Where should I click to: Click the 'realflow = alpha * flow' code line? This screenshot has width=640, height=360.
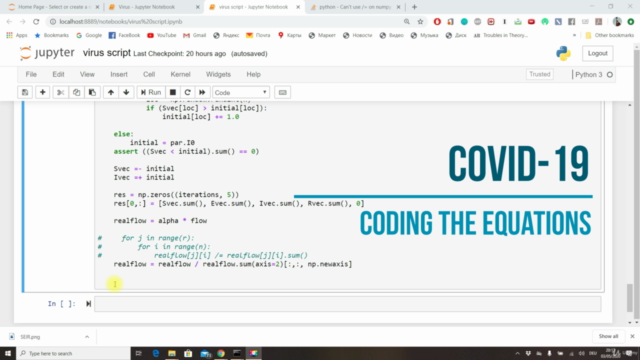click(160, 221)
